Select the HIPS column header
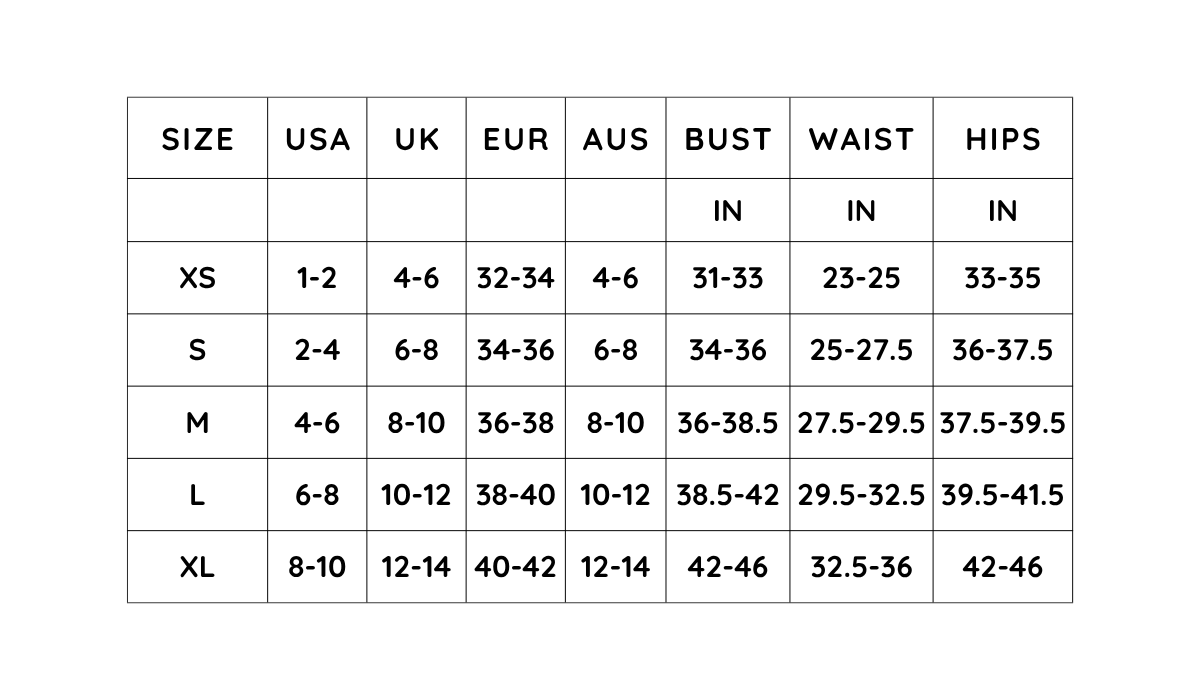Viewport: 1200px width, 700px height. (x=1003, y=139)
